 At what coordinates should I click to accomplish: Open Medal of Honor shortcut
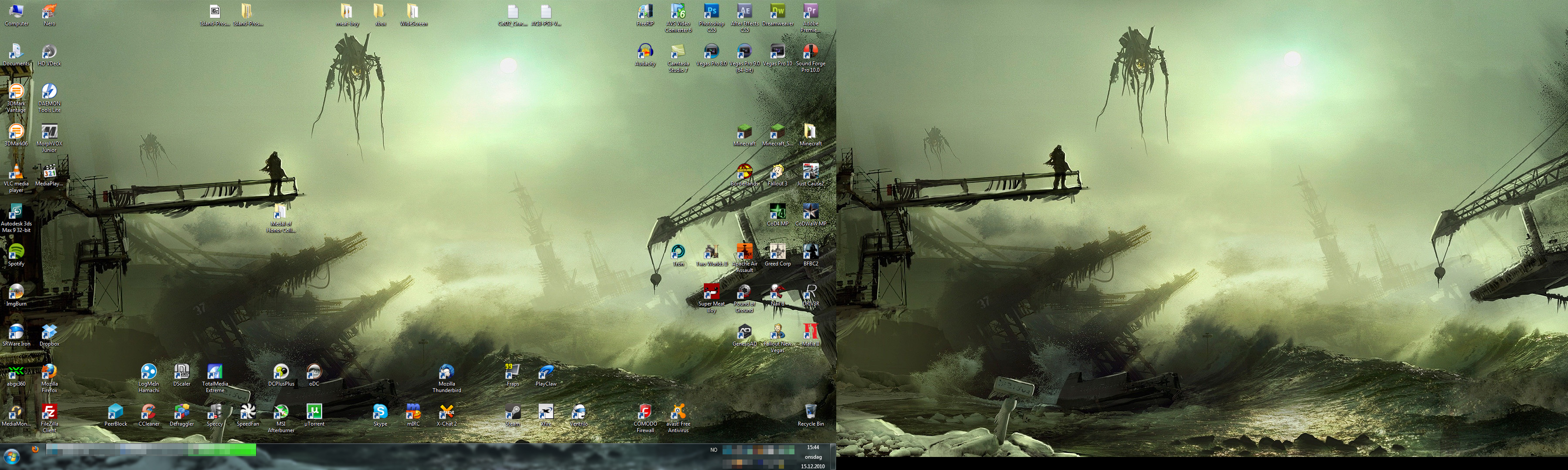280,218
